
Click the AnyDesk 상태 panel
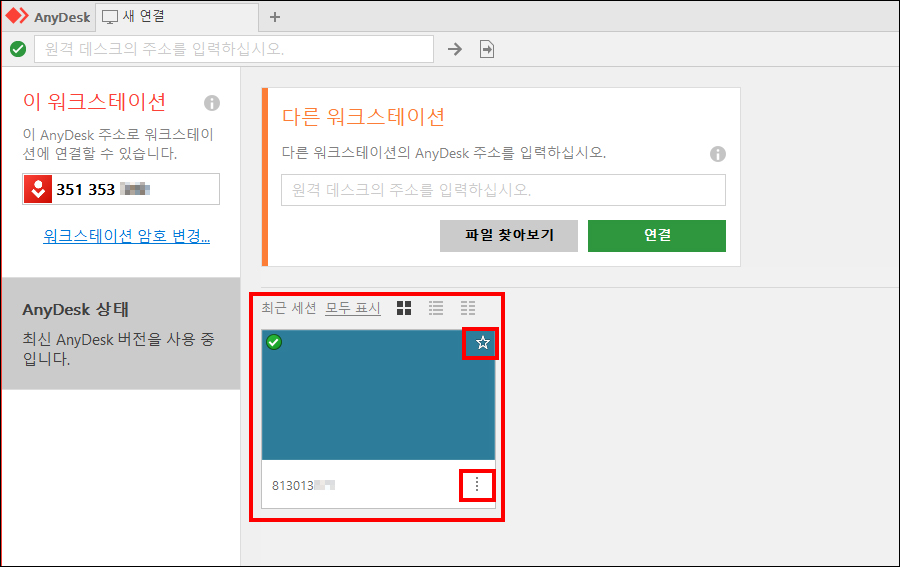(x=121, y=333)
